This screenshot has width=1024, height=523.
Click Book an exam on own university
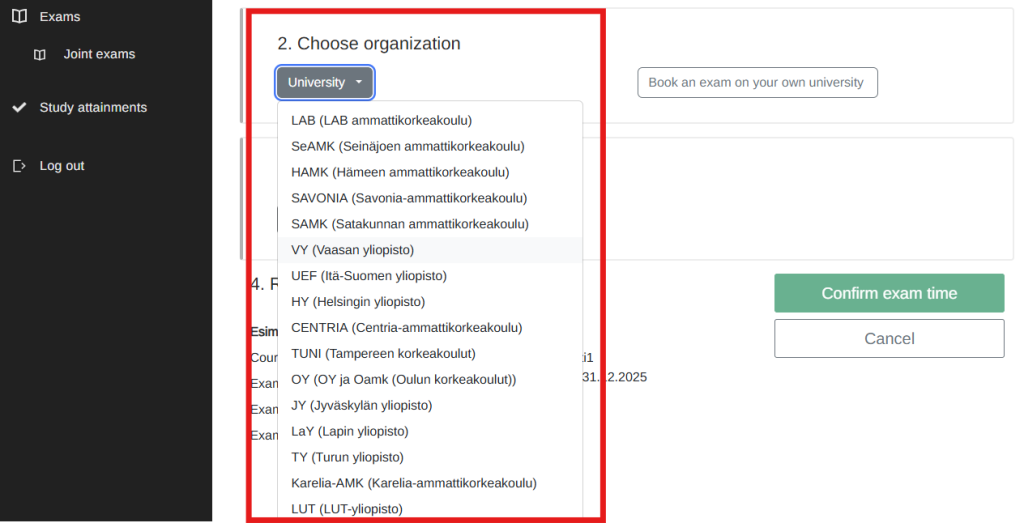[757, 83]
